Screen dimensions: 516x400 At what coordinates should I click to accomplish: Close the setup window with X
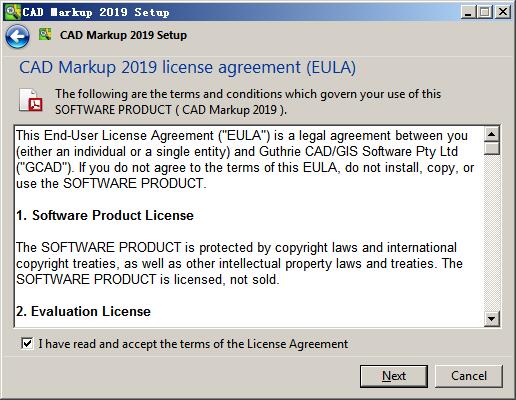click(x=503, y=12)
